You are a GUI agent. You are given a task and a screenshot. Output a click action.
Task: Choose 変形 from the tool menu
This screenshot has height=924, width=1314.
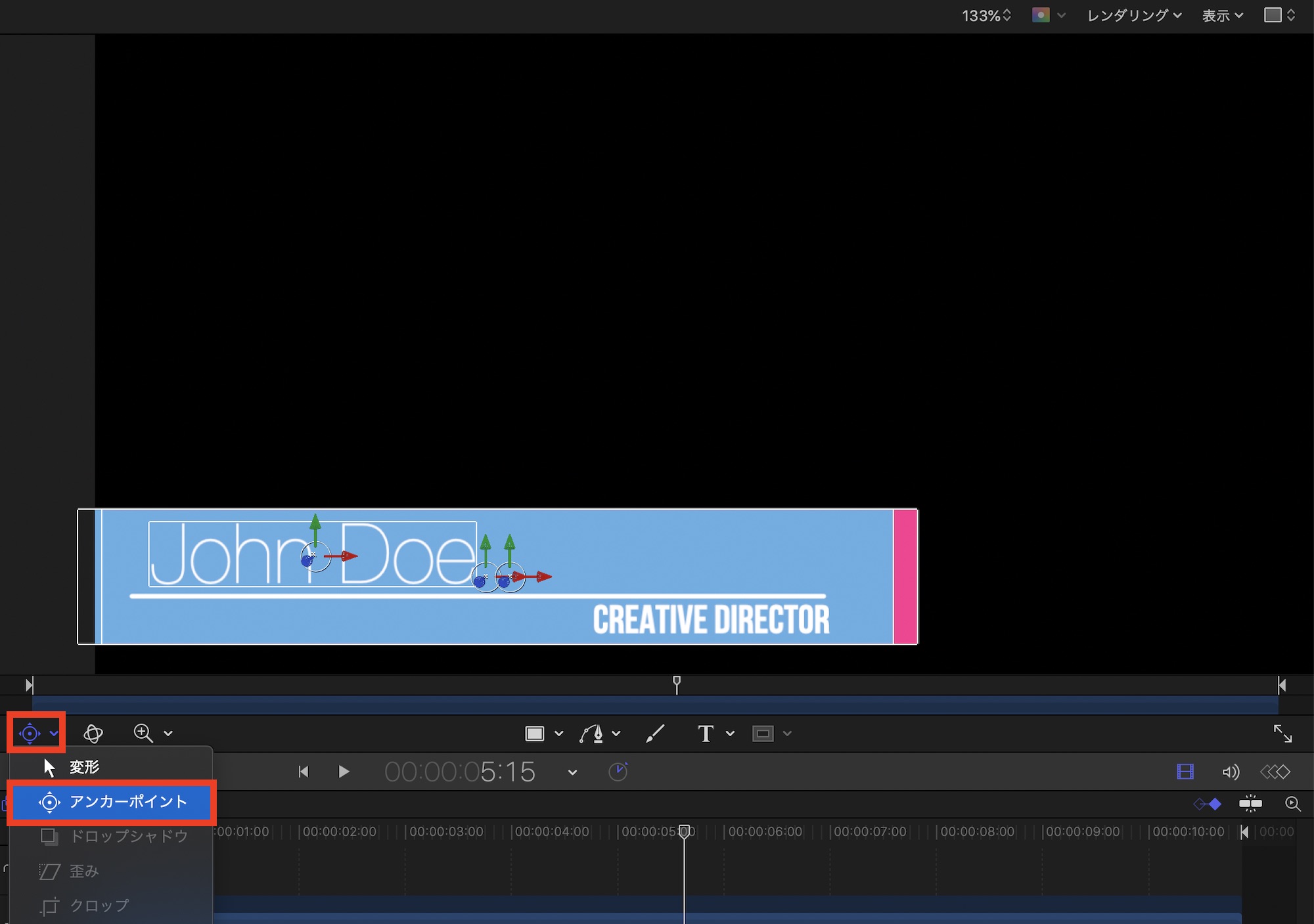(x=84, y=767)
